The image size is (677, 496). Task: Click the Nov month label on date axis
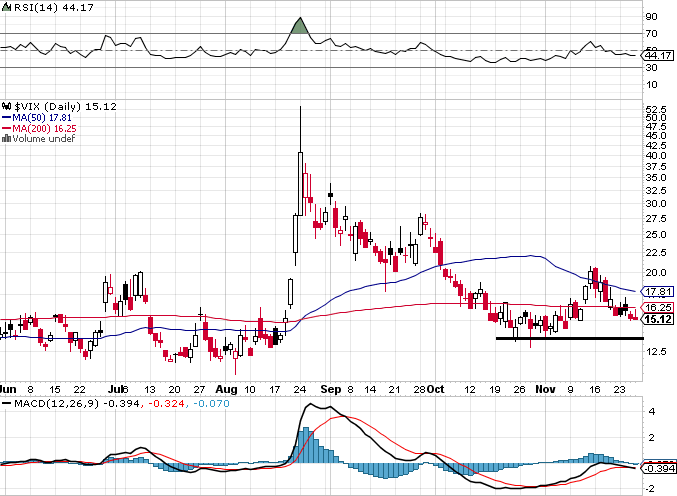click(545, 389)
